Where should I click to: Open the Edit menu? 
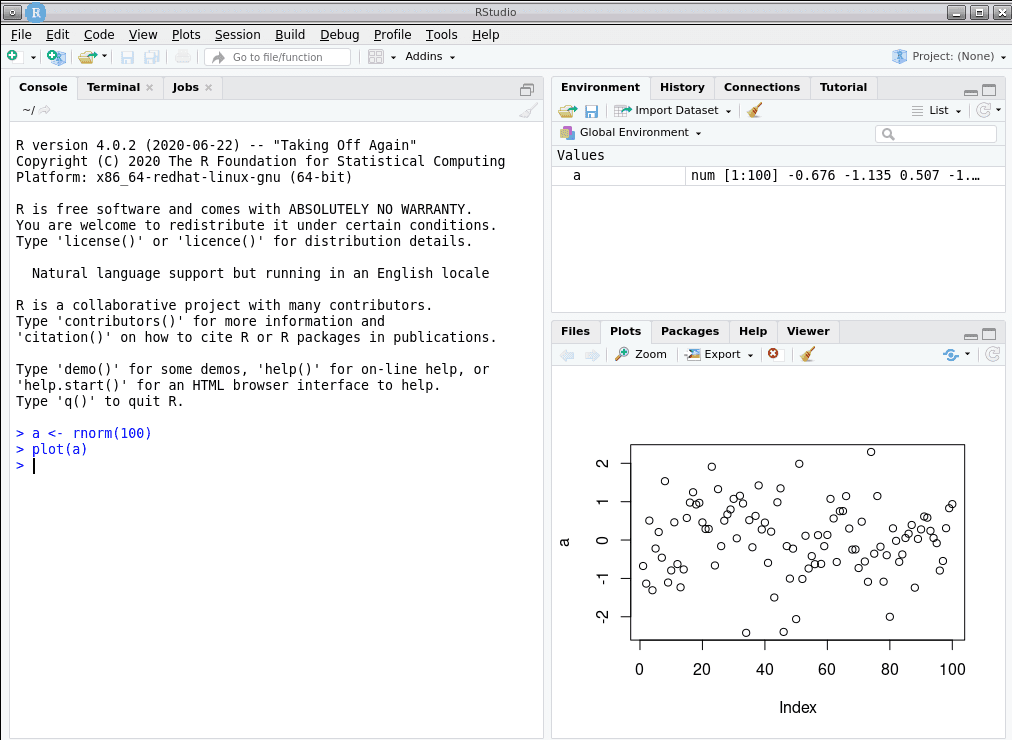(57, 35)
